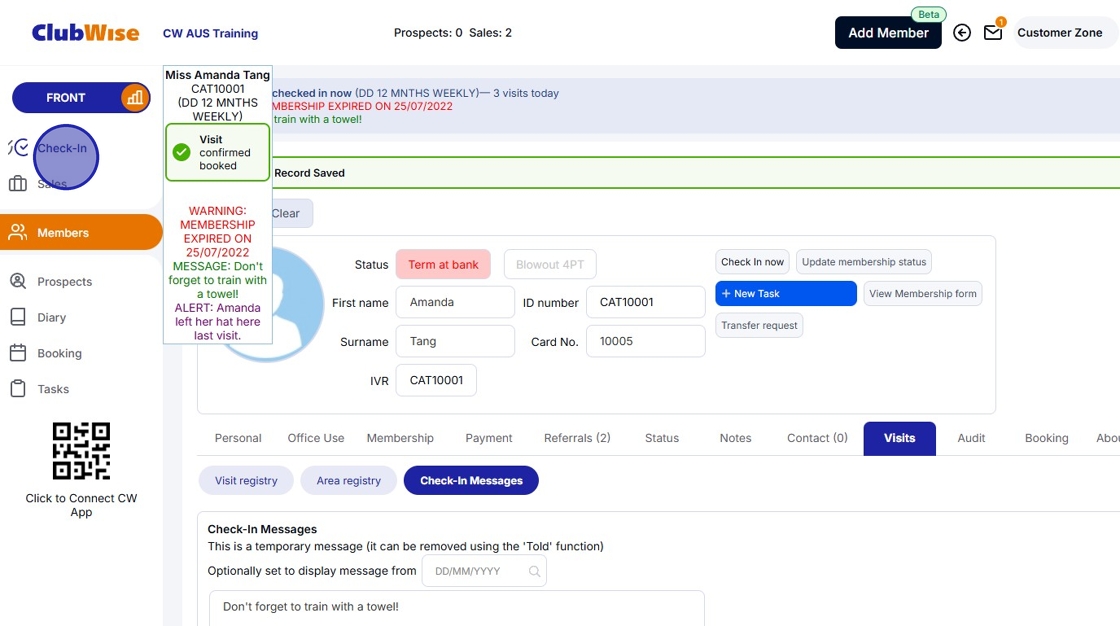
Task: Click the date search magnifier icon
Action: (x=534, y=571)
